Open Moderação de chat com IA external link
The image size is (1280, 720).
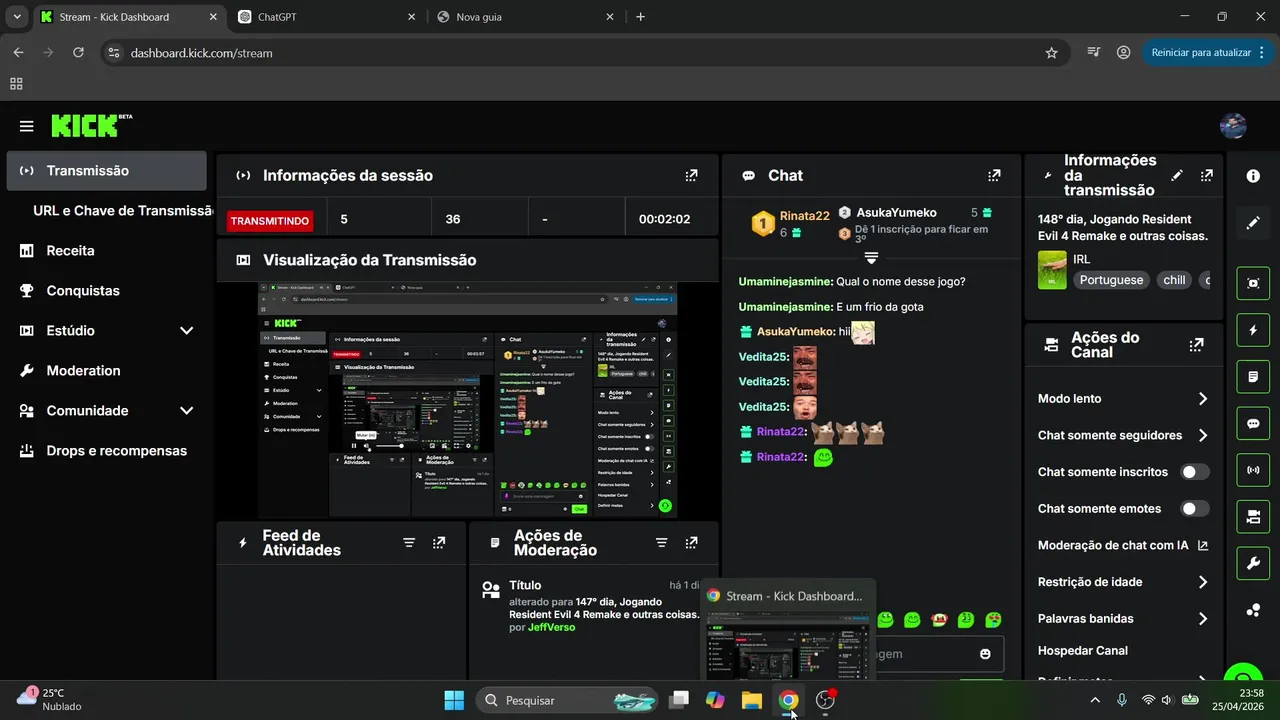pos(1202,545)
